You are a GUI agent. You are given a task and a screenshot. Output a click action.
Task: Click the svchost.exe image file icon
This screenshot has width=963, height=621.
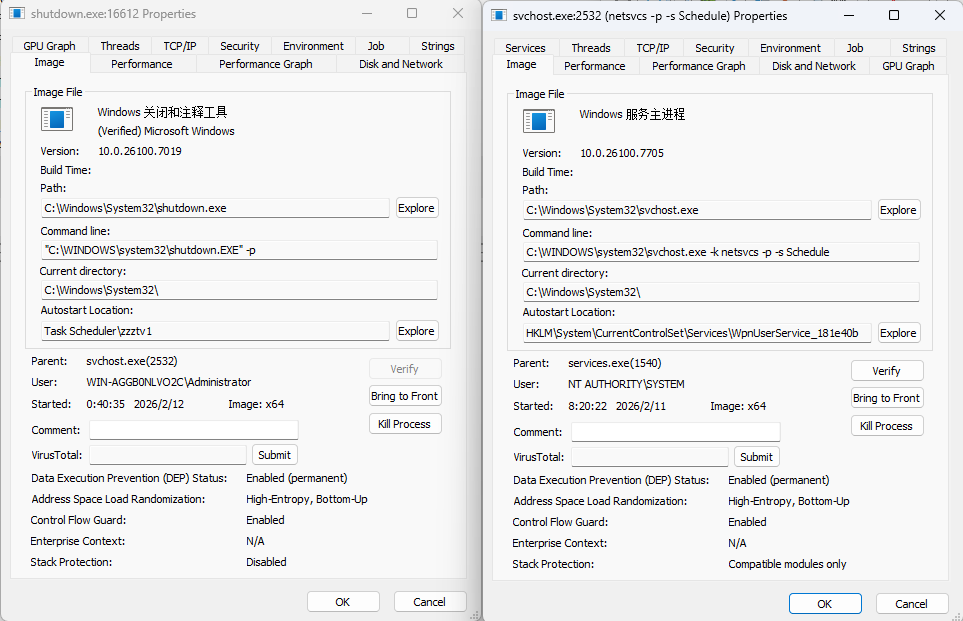[x=539, y=122]
